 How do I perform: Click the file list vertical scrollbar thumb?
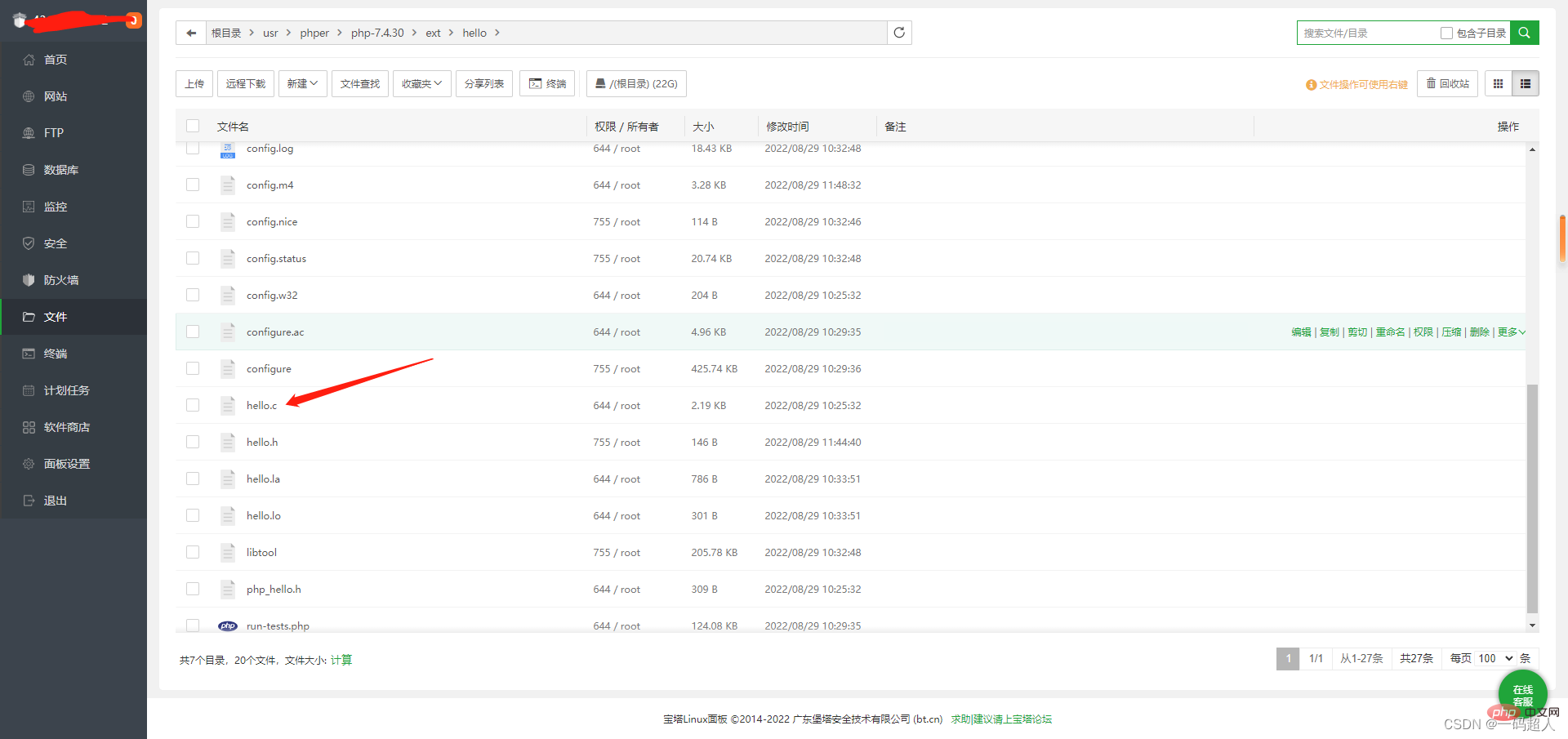click(x=1532, y=498)
